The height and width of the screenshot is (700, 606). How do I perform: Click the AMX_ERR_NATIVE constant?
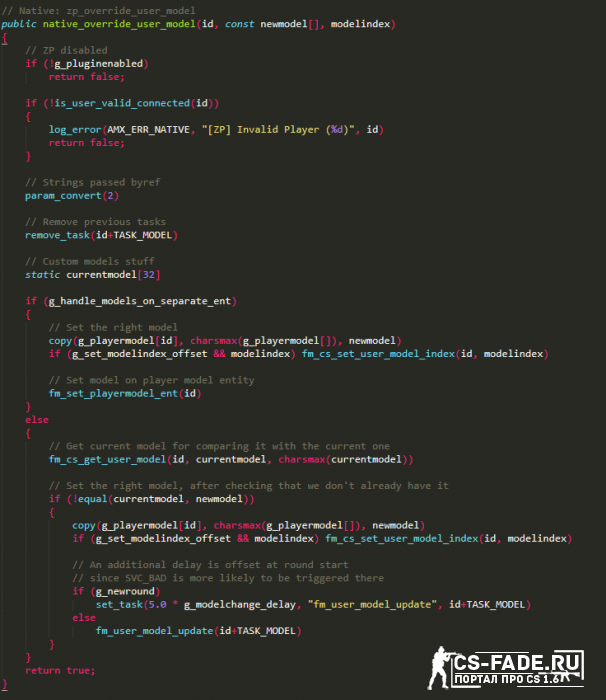click(x=148, y=129)
